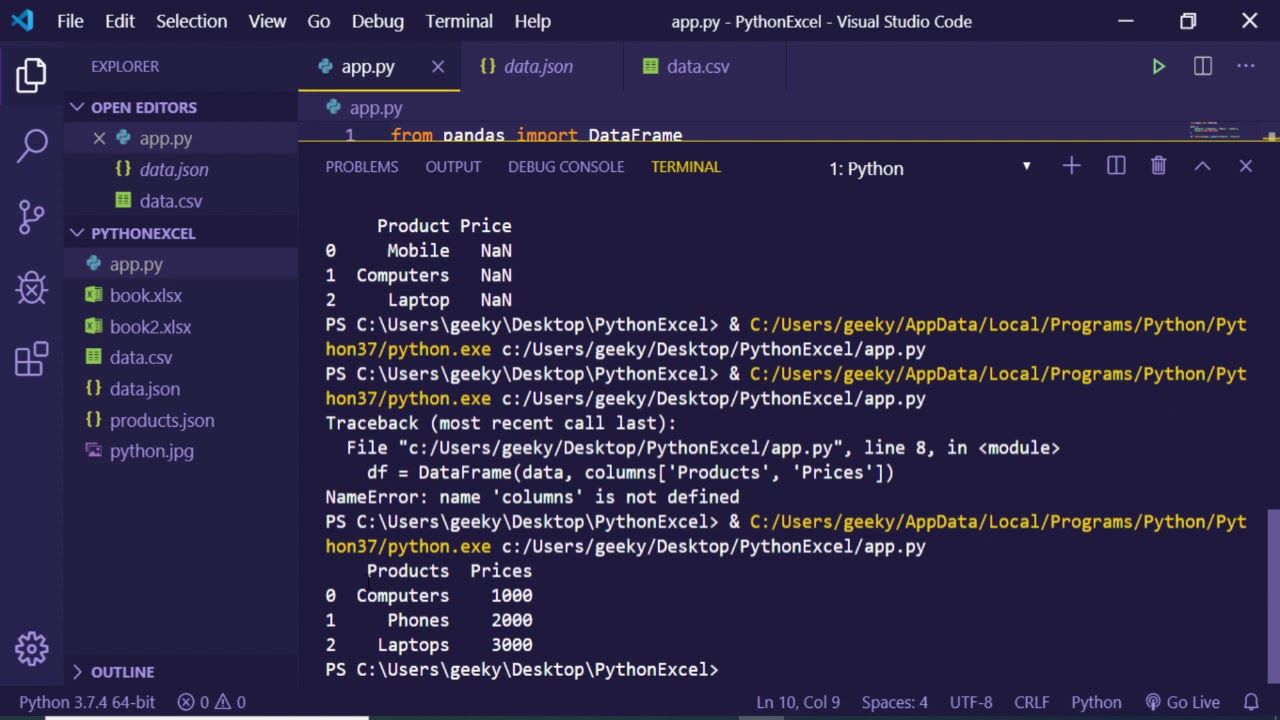Click the Manage gear icon
The width and height of the screenshot is (1280, 720).
click(x=32, y=649)
